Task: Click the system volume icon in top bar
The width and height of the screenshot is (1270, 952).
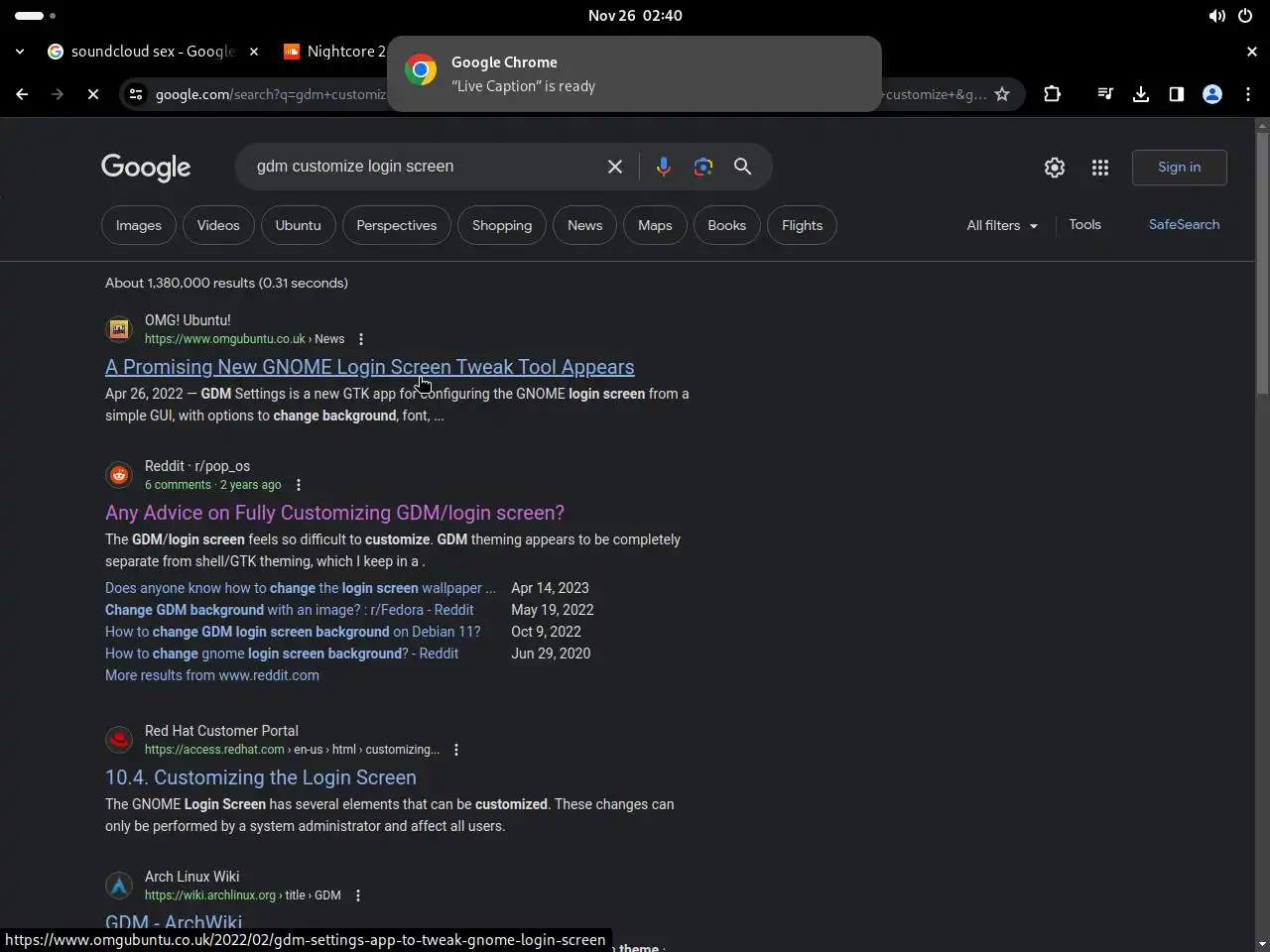Action: point(1216,16)
